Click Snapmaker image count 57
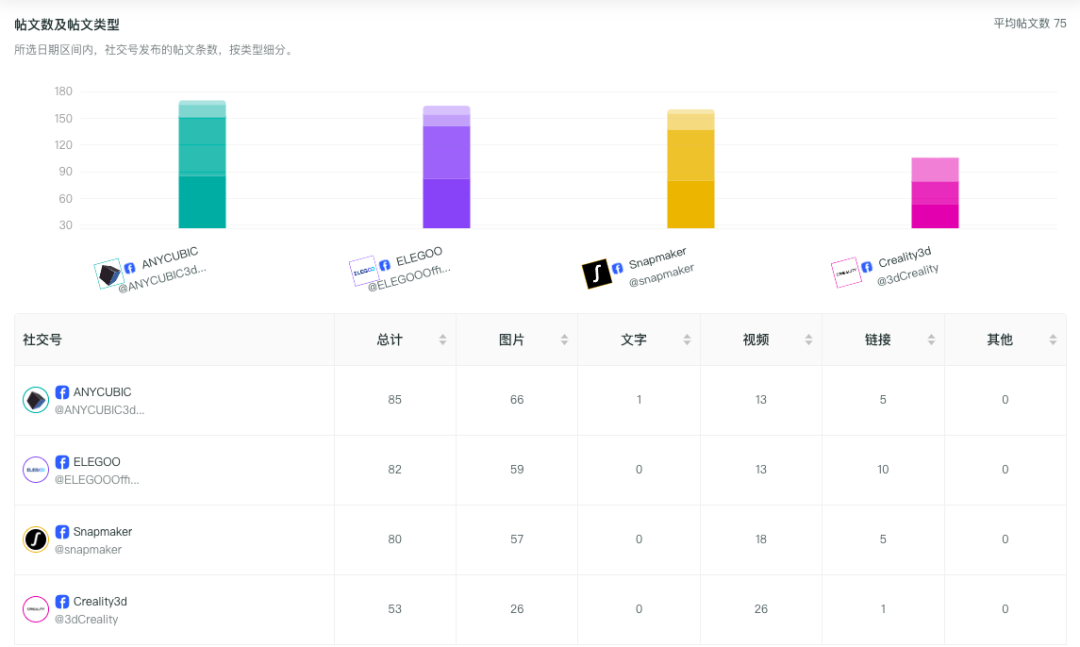The width and height of the screenshot is (1080, 647). pos(517,540)
